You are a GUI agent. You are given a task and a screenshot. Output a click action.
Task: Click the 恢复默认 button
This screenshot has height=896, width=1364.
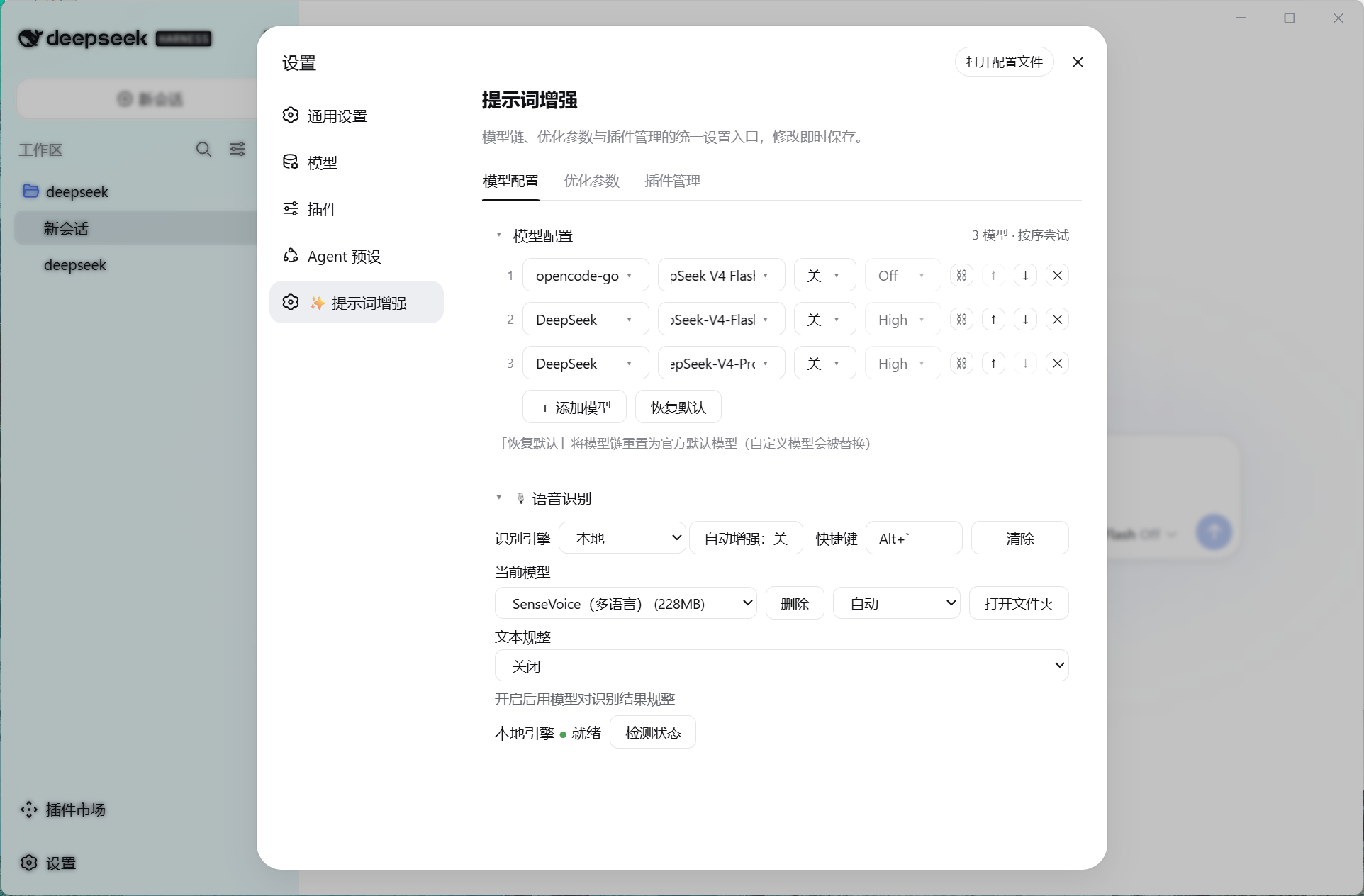[678, 408]
